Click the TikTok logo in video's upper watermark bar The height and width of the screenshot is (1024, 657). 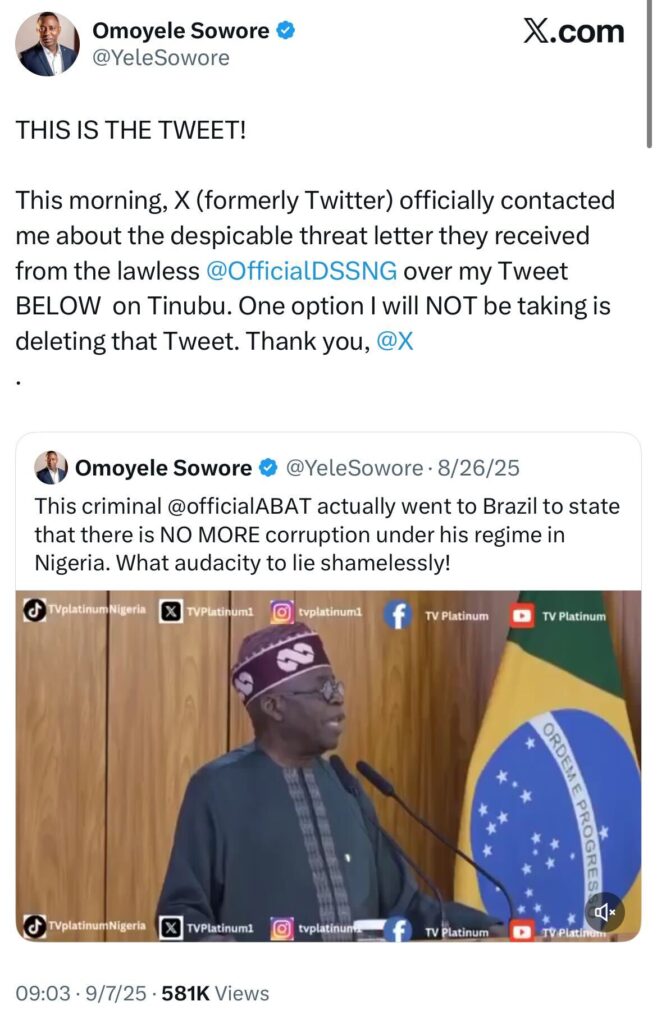35,612
